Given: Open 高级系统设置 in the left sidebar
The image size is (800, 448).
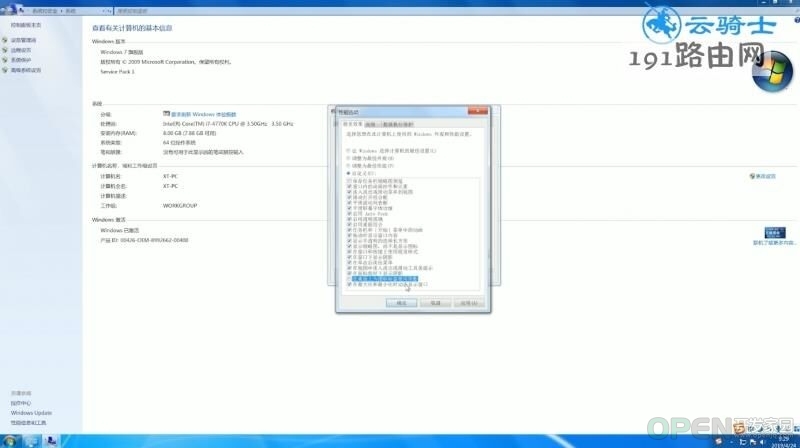Looking at the screenshot, I should (x=26, y=70).
